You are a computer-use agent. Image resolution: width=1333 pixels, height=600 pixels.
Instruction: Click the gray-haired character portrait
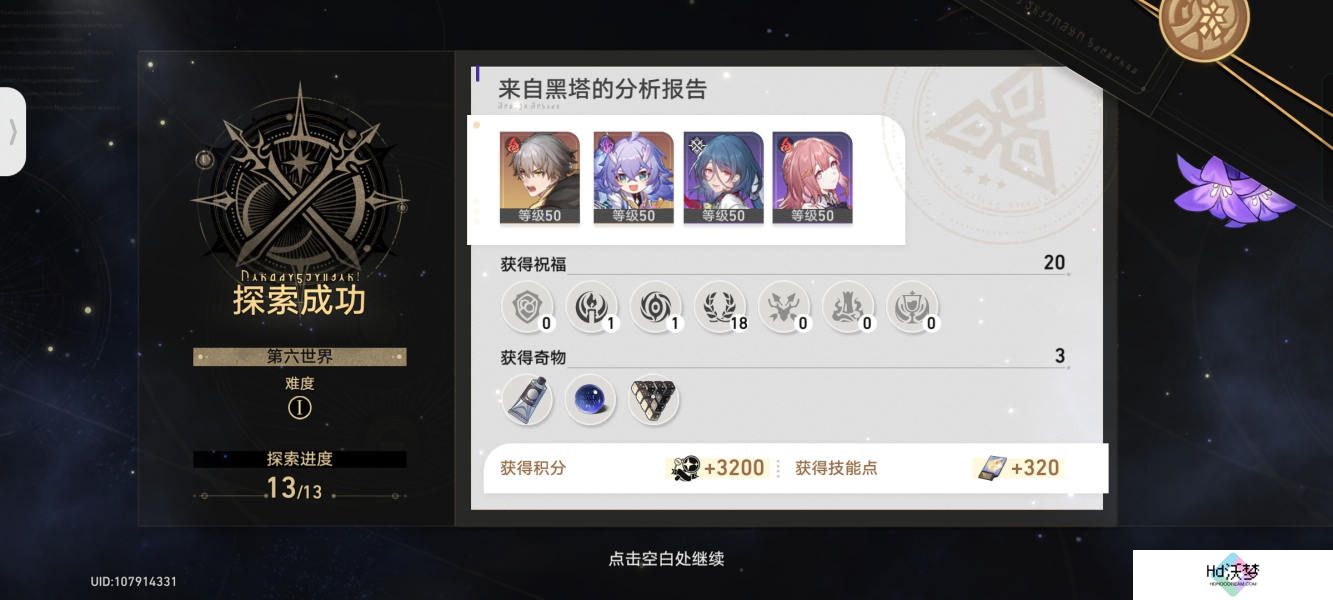(539, 178)
